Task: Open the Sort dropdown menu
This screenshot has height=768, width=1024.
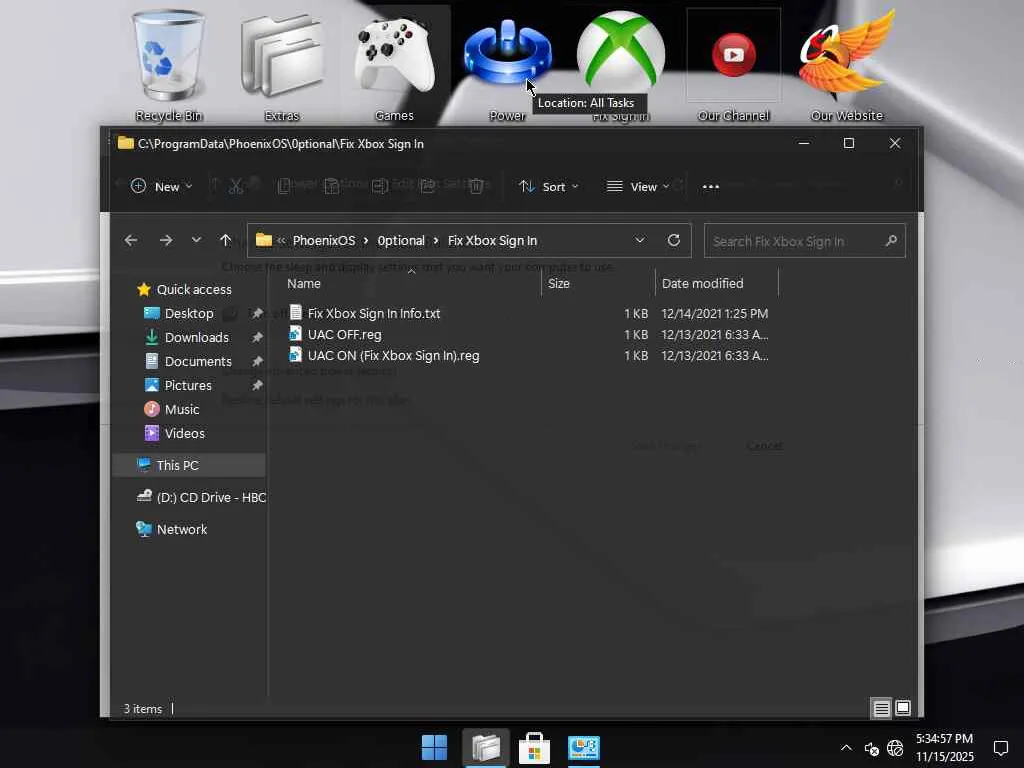Action: (x=549, y=187)
